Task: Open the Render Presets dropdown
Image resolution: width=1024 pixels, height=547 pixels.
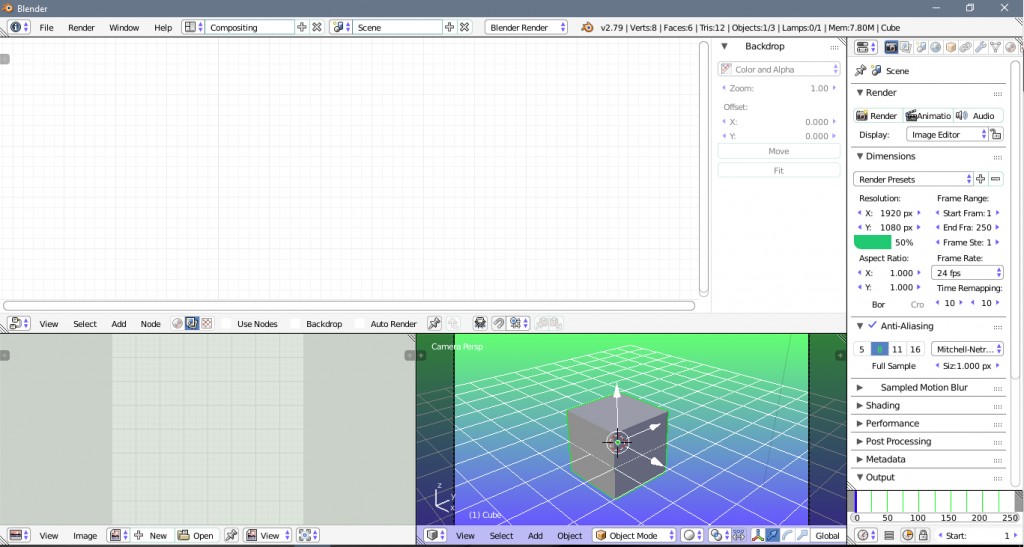Action: pyautogui.click(x=914, y=179)
